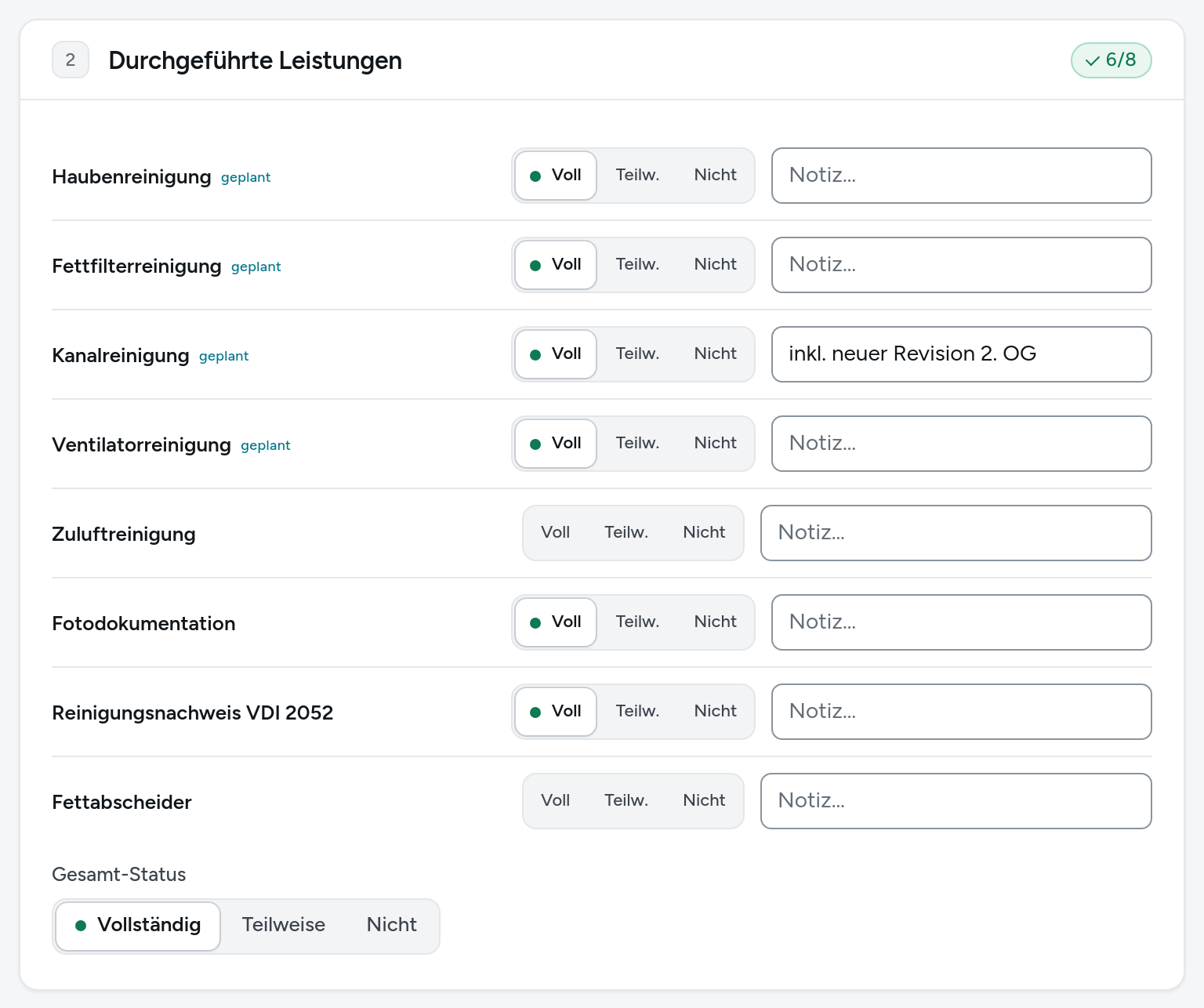
Task: Focus the Fotodokumentation note field
Action: (962, 622)
